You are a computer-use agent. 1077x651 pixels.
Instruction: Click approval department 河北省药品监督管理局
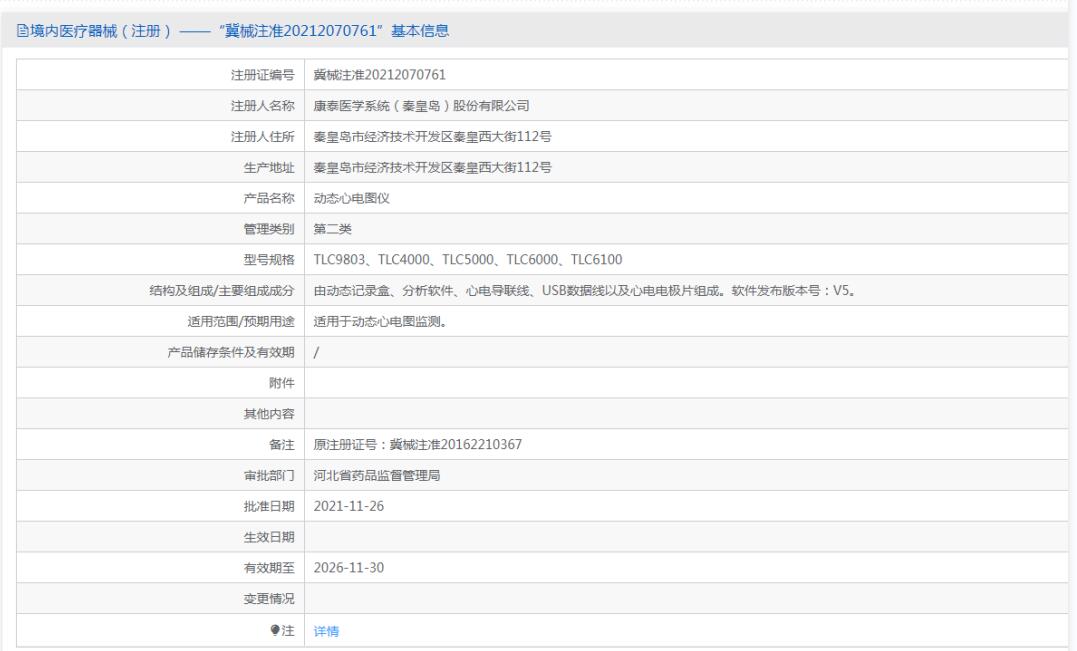pos(376,475)
